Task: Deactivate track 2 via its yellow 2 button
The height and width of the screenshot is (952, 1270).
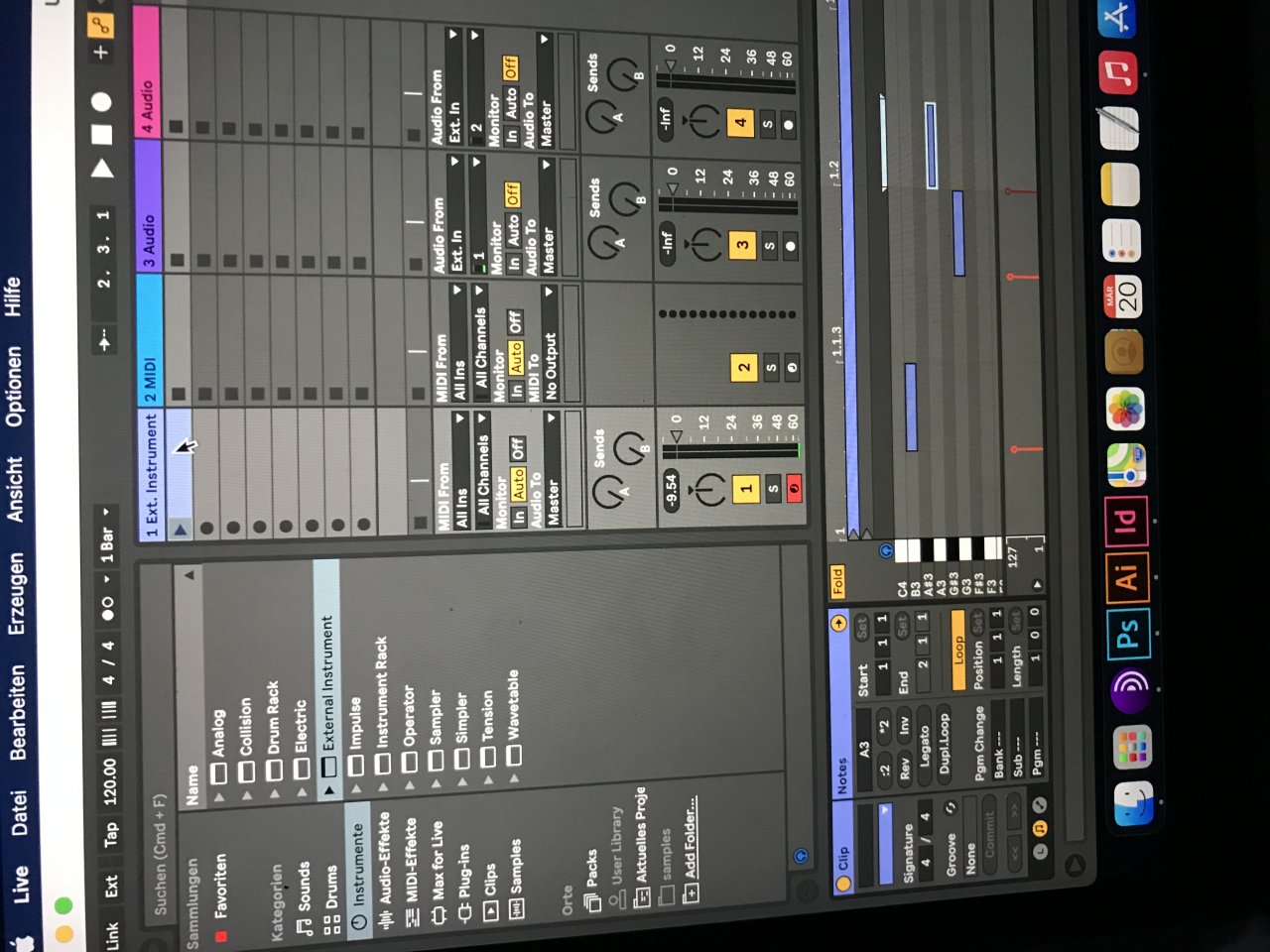Action: pyautogui.click(x=744, y=368)
